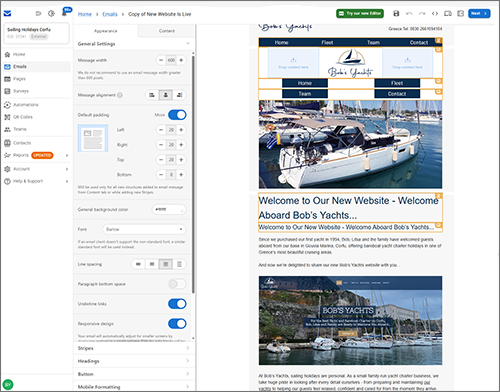Expand the Button section
Image resolution: width=500 pixels, height=392 pixels.
[x=134, y=374]
